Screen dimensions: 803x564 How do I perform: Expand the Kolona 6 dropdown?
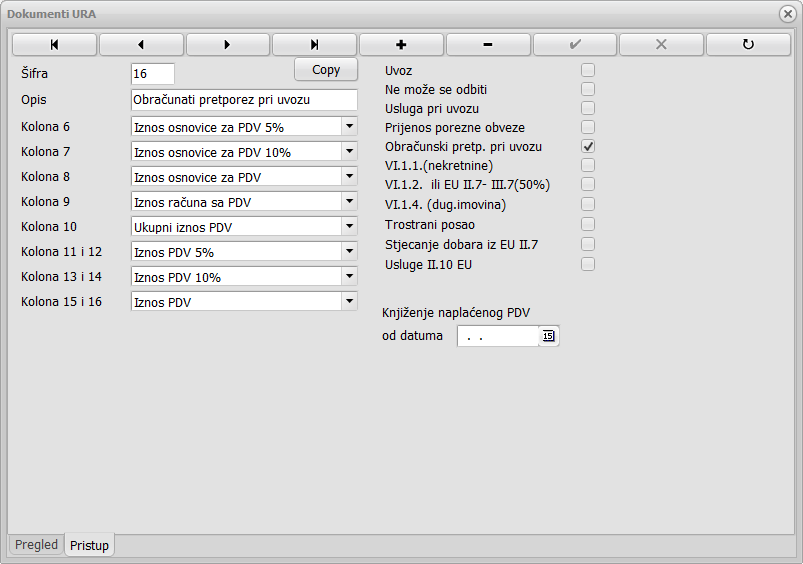(349, 126)
